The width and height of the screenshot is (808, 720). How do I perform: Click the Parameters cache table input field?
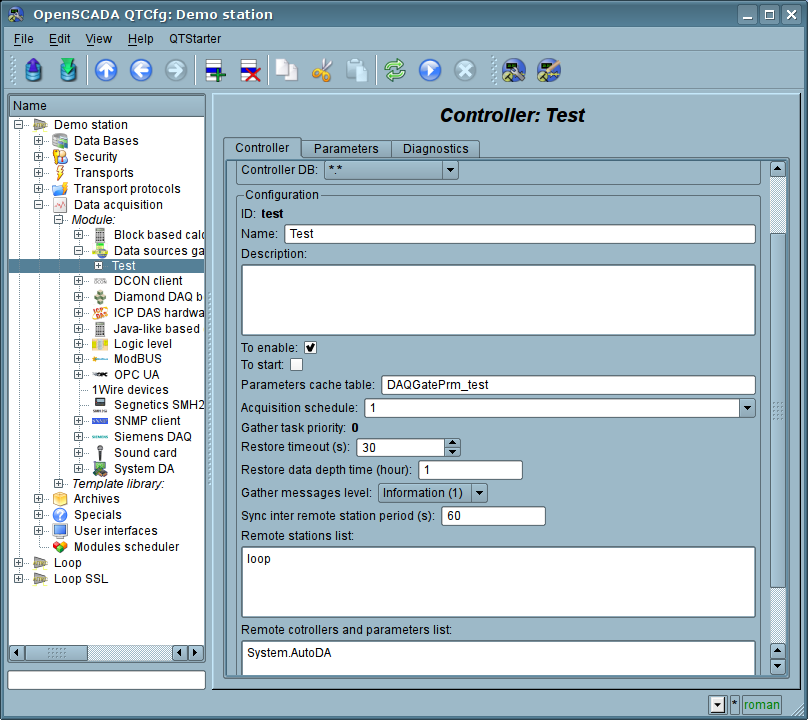567,385
